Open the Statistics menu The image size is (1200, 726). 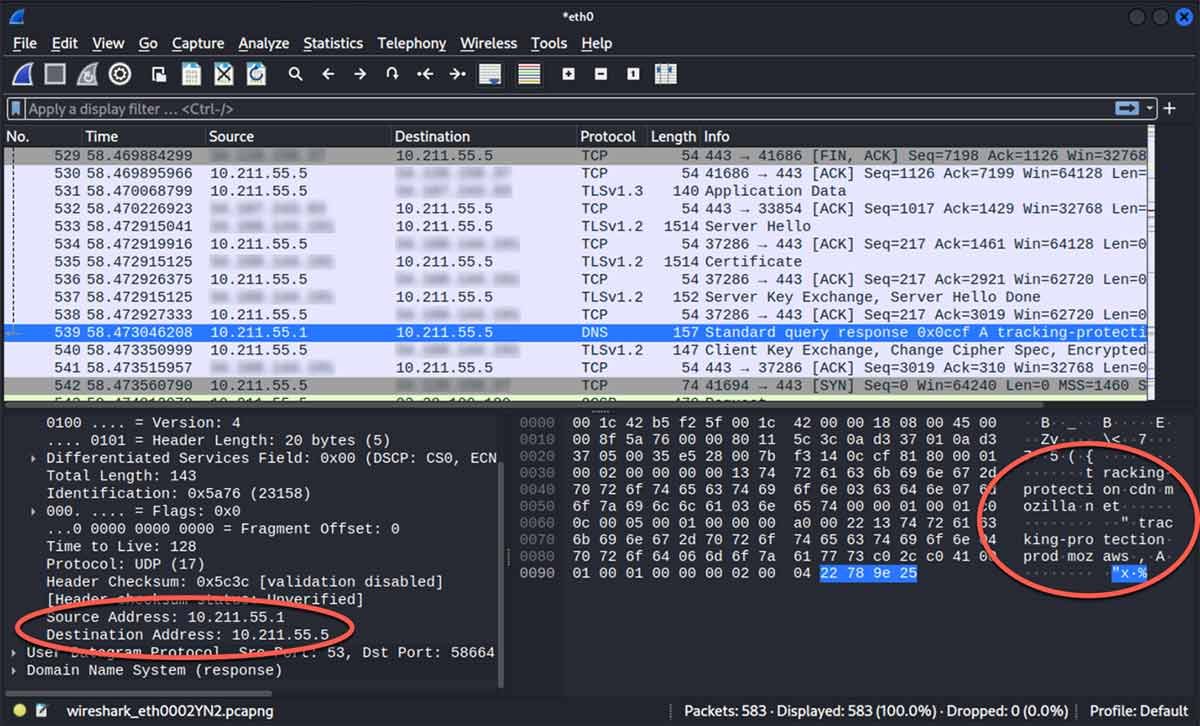point(334,43)
